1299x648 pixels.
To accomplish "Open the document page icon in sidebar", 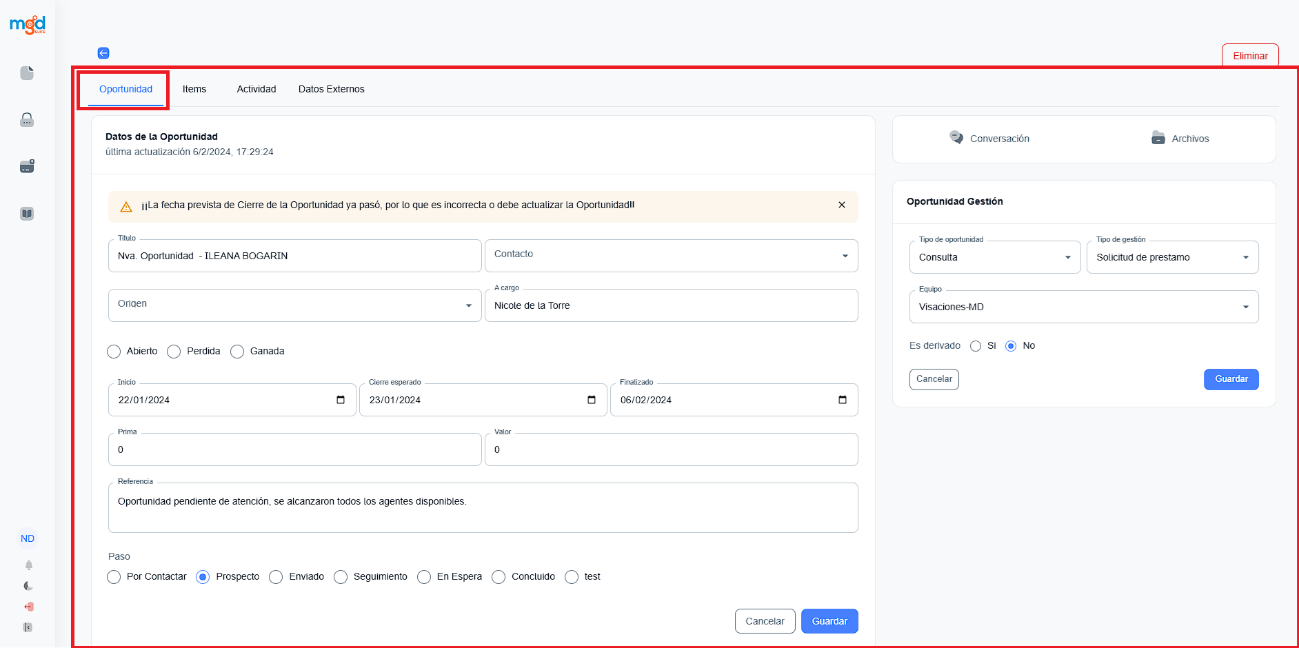I will click(27, 73).
